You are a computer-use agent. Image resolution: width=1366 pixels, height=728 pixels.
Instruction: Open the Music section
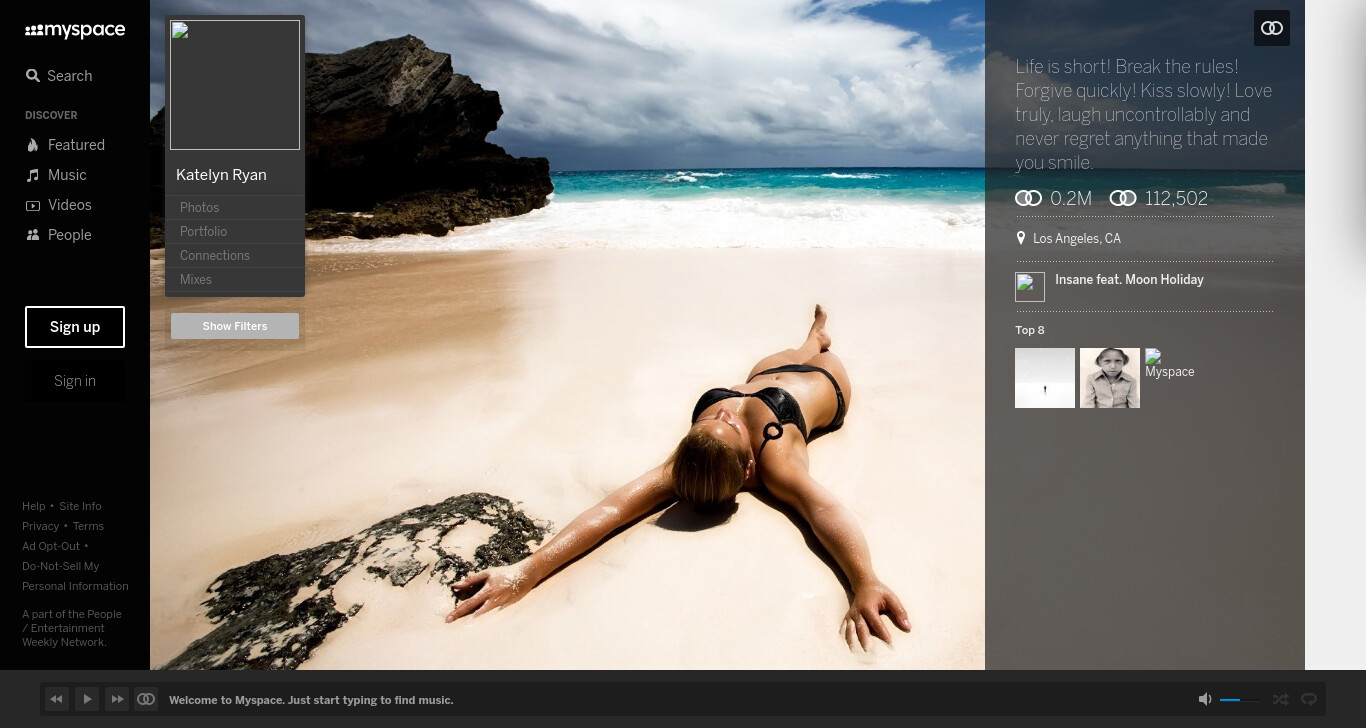click(56, 175)
